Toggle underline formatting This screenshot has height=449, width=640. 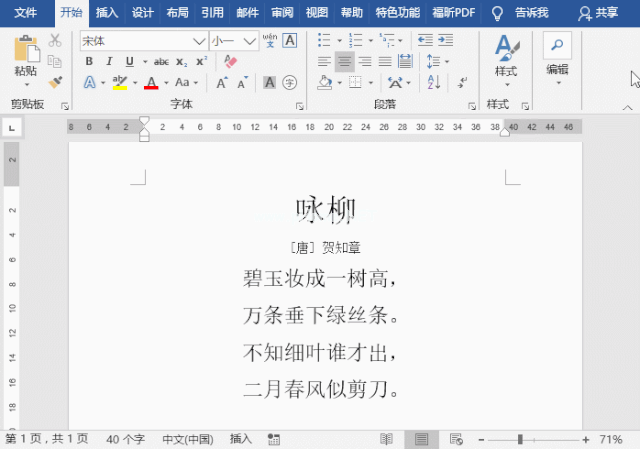click(x=129, y=62)
